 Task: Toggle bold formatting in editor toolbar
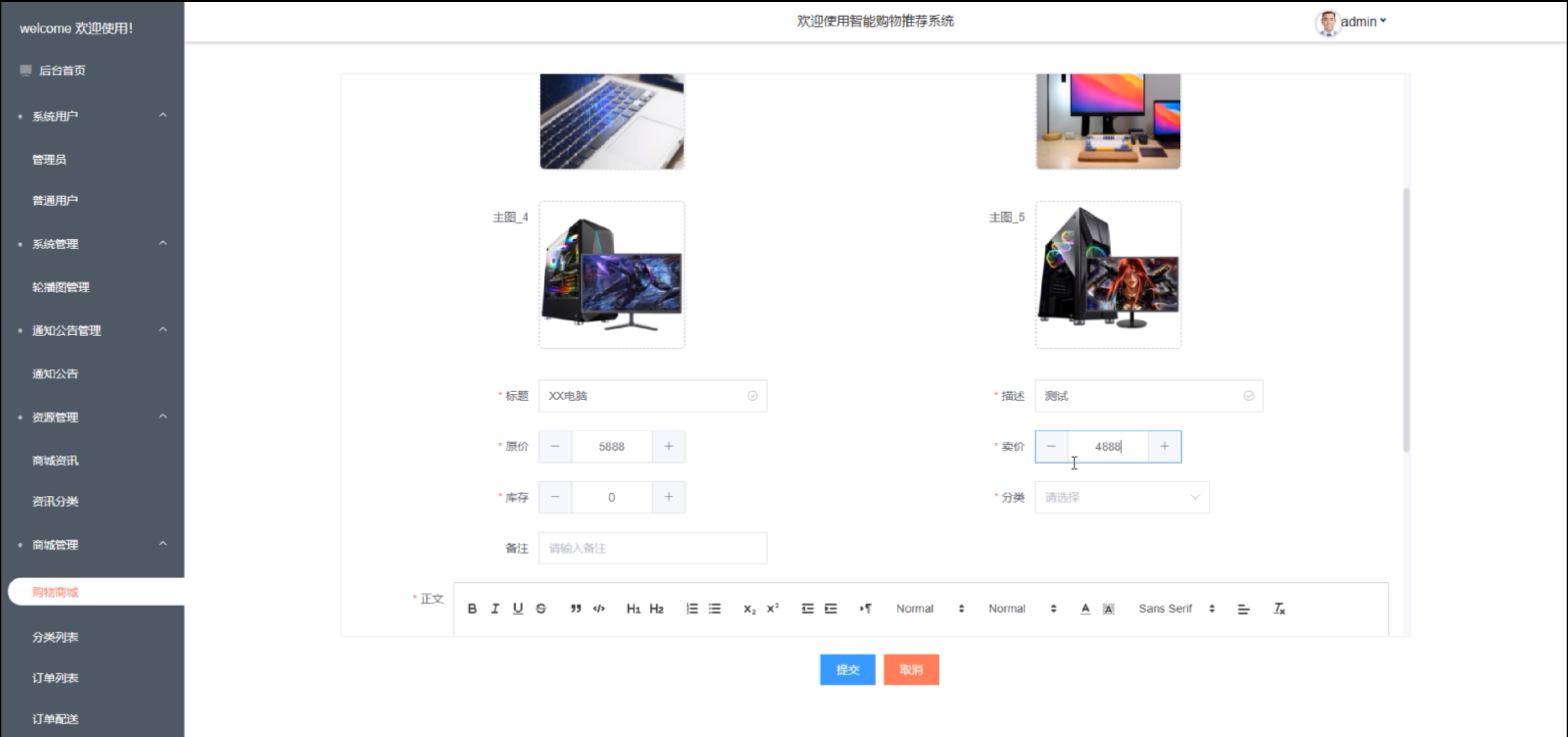(472, 608)
